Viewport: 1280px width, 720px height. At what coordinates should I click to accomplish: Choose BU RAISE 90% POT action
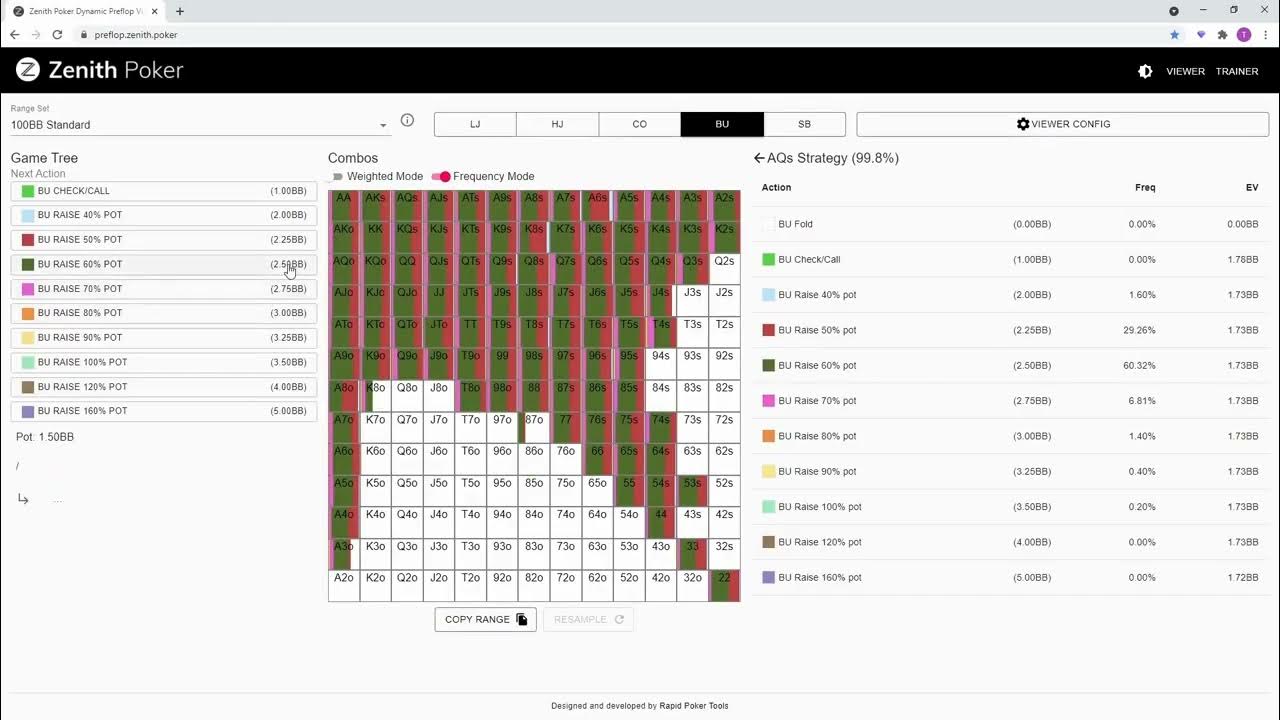[x=164, y=338]
